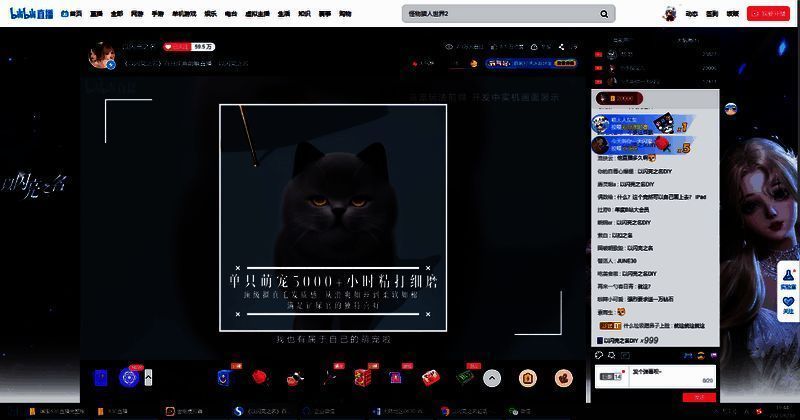Click the red send message button

(x=699, y=397)
